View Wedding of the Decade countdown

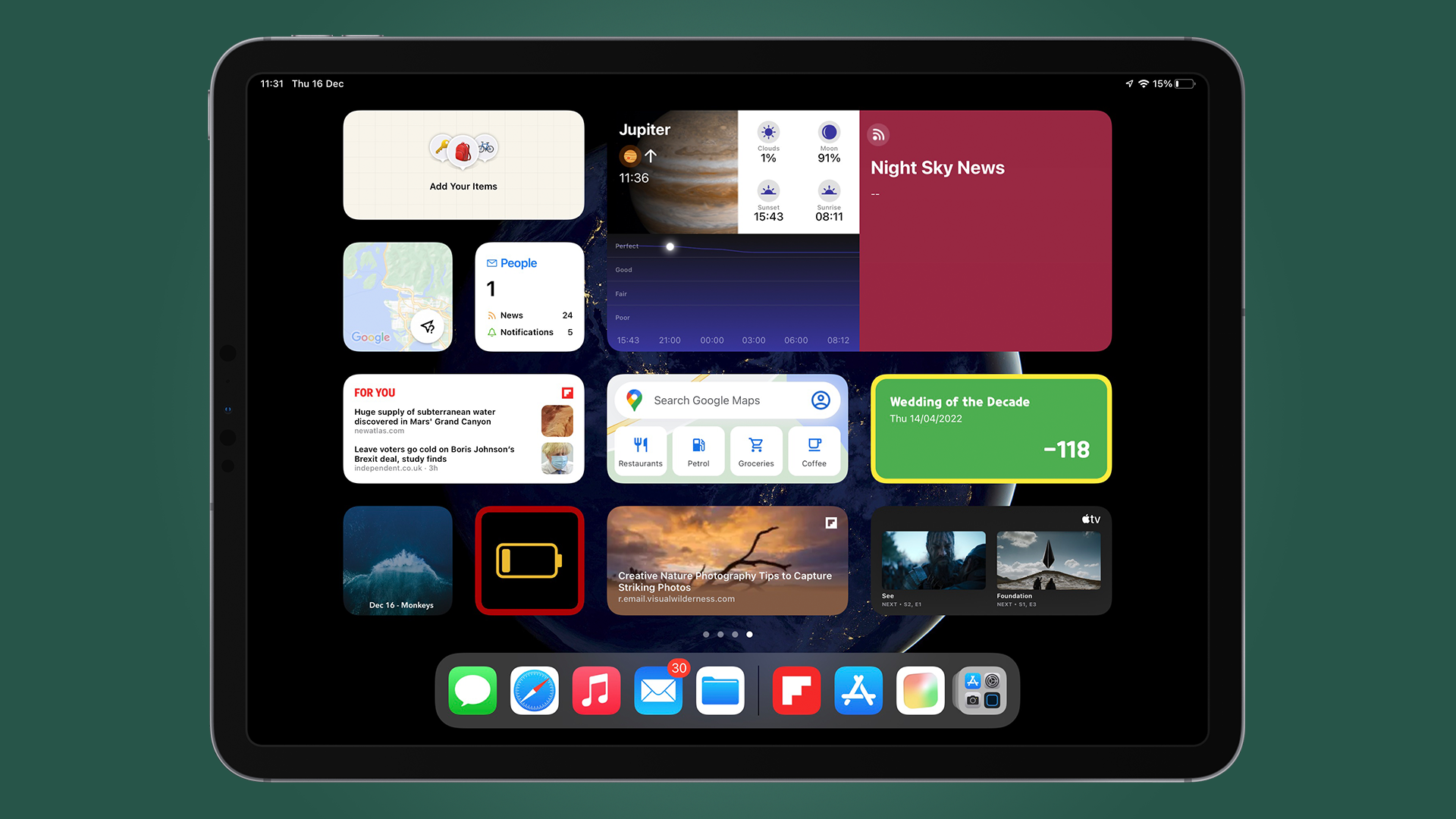[x=991, y=429]
